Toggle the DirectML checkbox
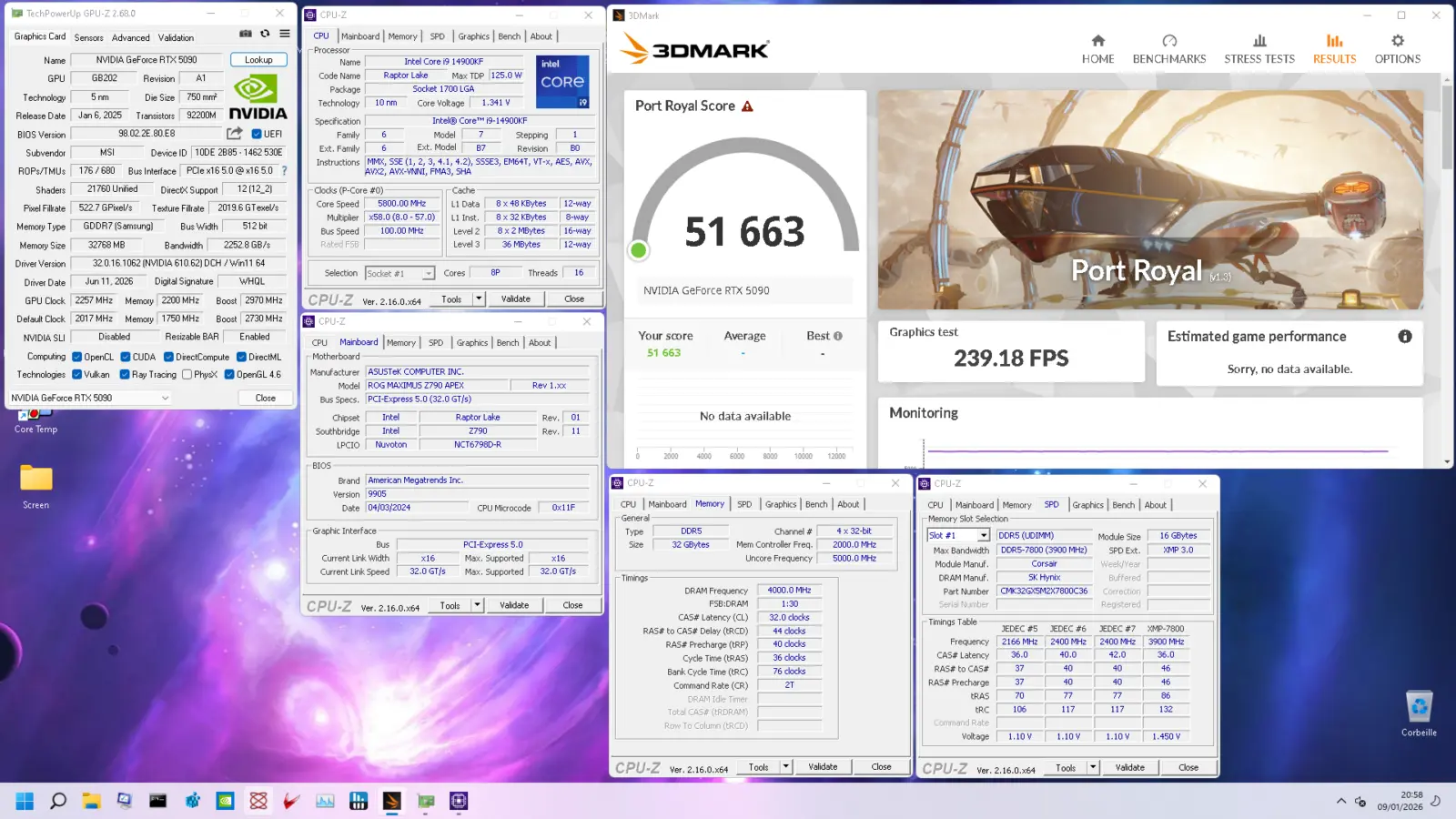Viewport: 1456px width, 819px height. (241, 357)
